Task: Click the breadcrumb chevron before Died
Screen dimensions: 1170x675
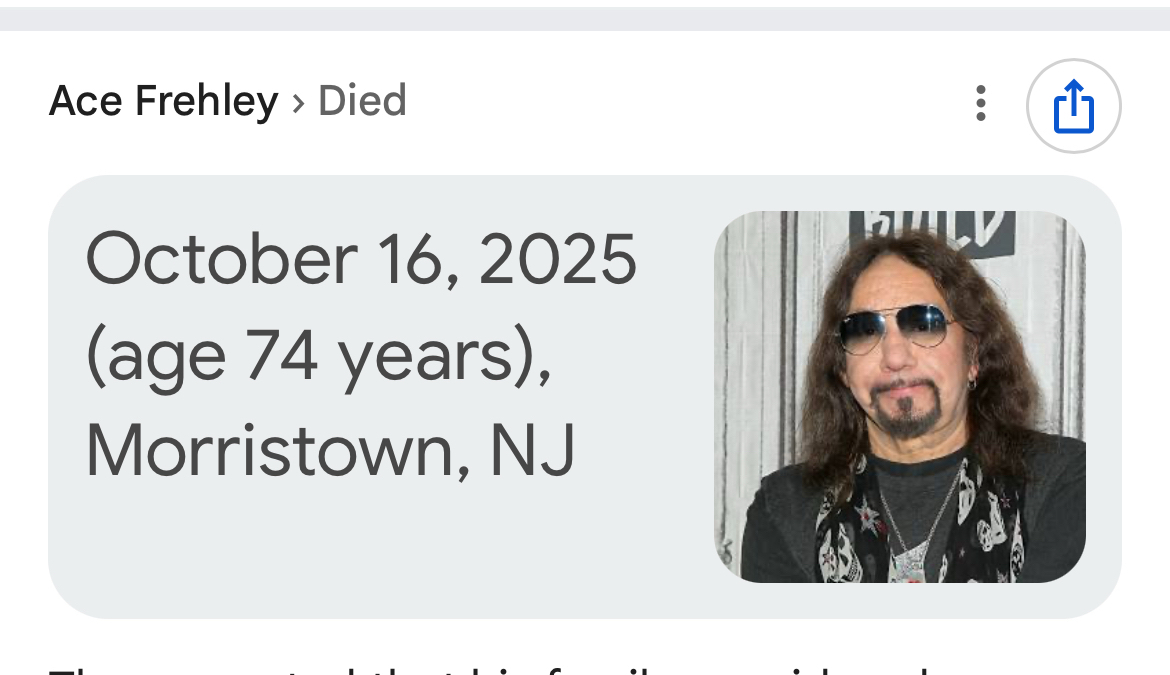Action: pyautogui.click(x=298, y=102)
